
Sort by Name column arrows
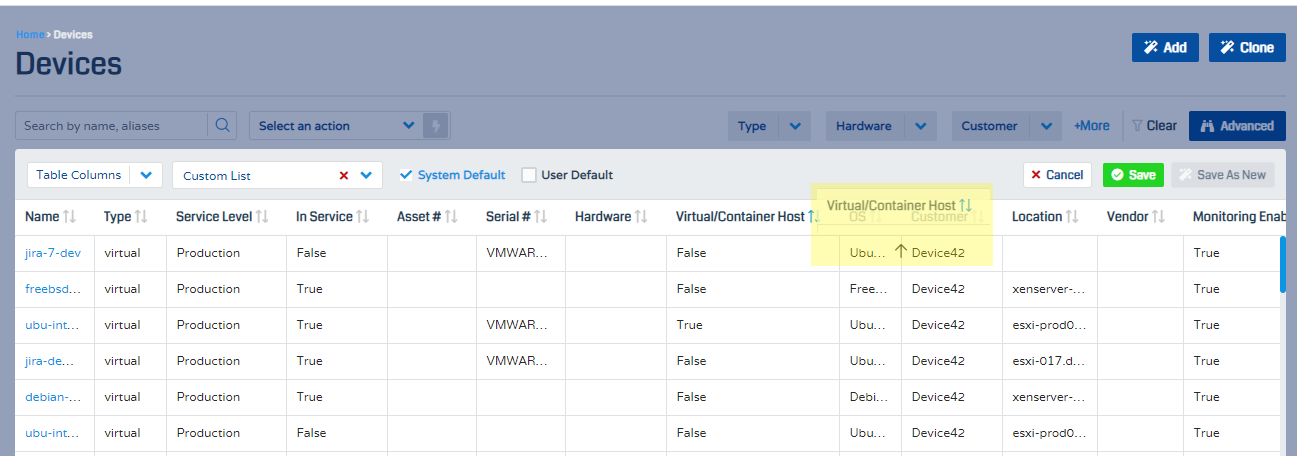point(69,217)
